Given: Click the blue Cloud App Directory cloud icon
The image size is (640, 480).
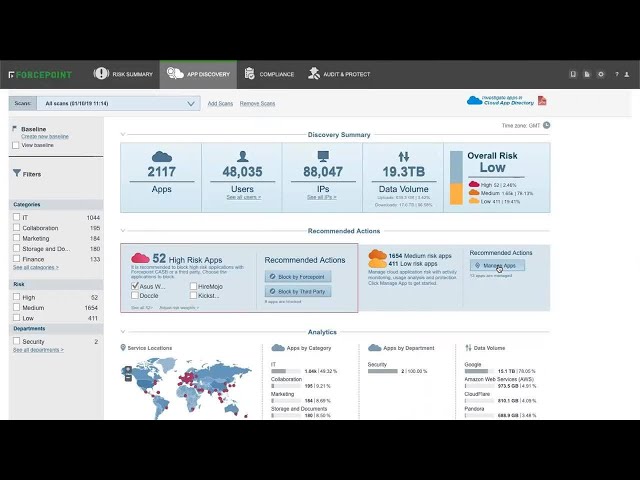Looking at the screenshot, I should pyautogui.click(x=474, y=100).
